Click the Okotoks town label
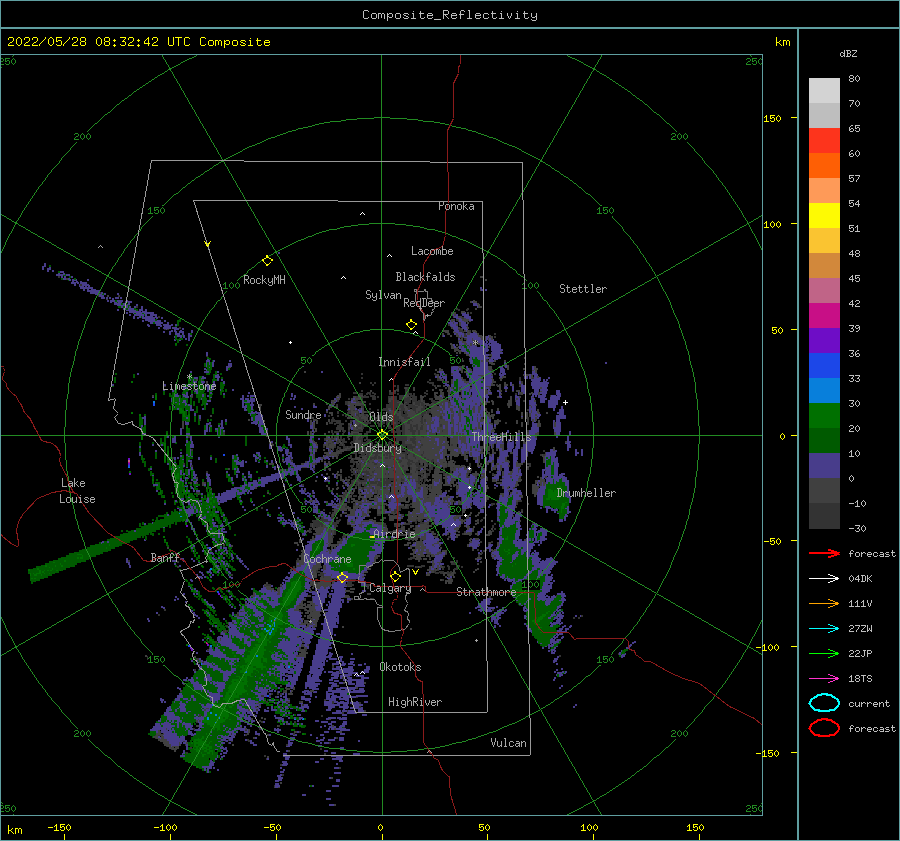The image size is (900, 841). coord(400,667)
